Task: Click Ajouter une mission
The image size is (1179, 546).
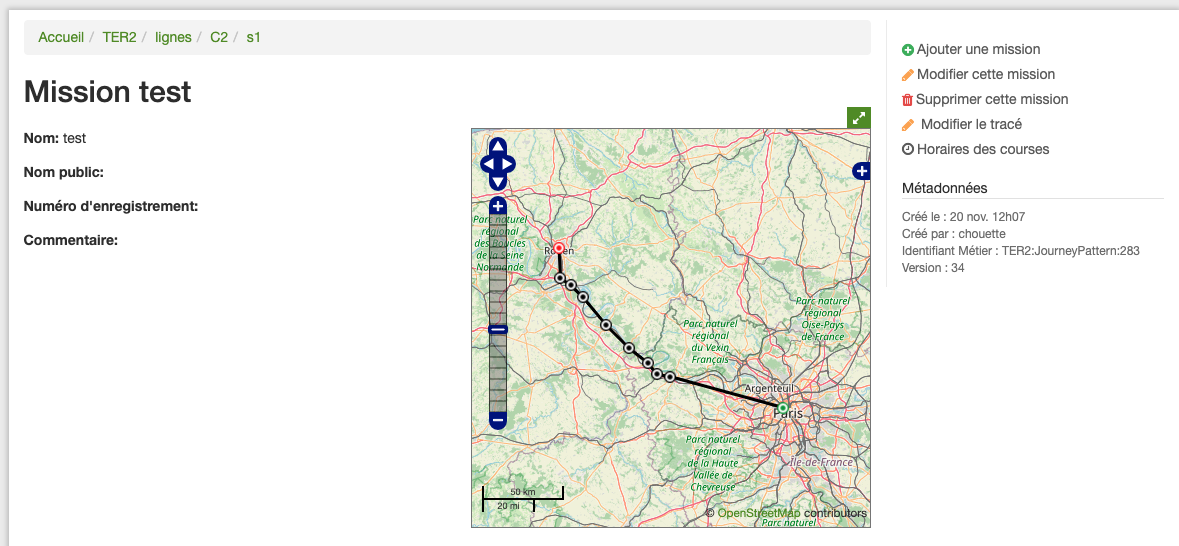Action: click(x=978, y=49)
